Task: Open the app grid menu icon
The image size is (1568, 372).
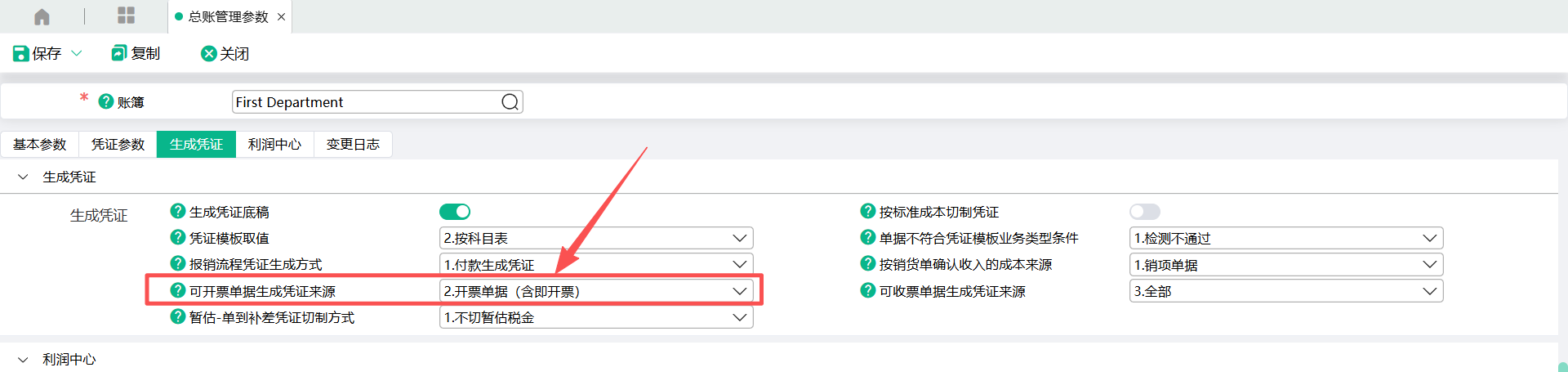Action: [126, 16]
